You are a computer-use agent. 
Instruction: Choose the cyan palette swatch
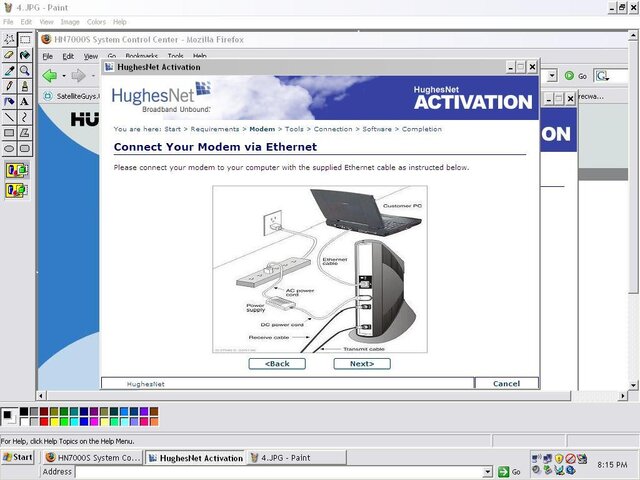tap(74, 421)
